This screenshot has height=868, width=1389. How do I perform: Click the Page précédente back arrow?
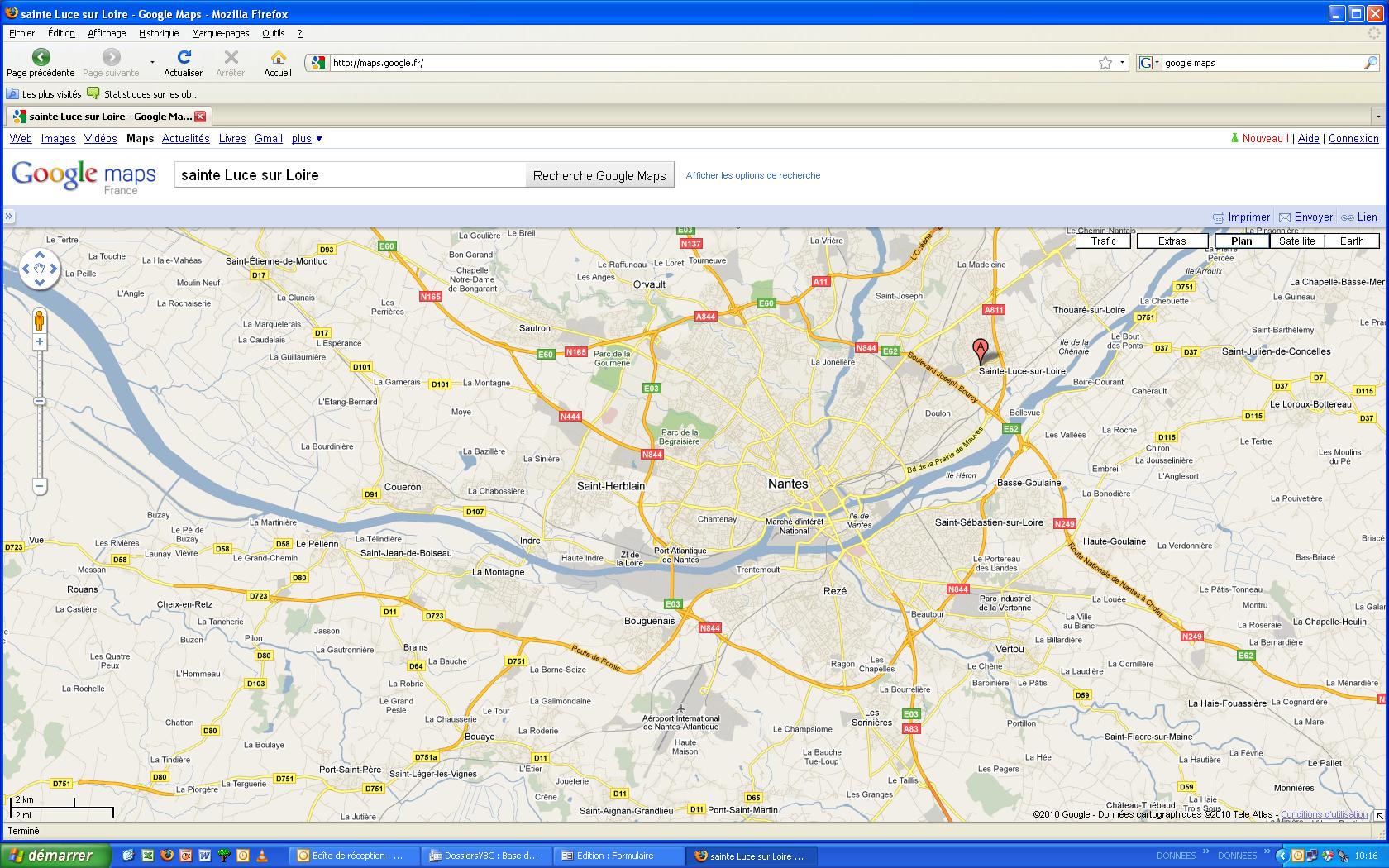[x=41, y=63]
